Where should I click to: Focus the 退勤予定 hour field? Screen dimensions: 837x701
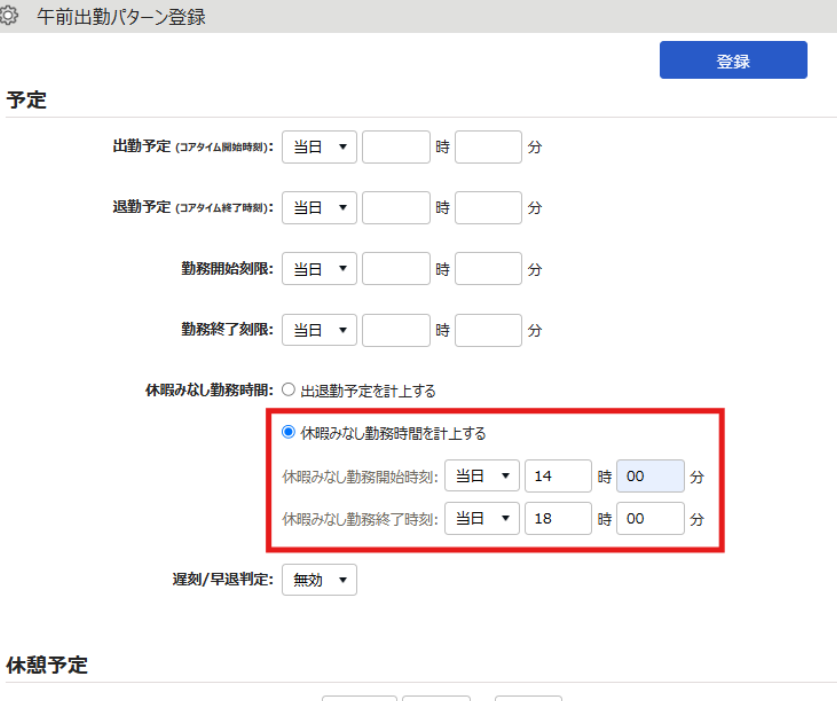coord(395,208)
